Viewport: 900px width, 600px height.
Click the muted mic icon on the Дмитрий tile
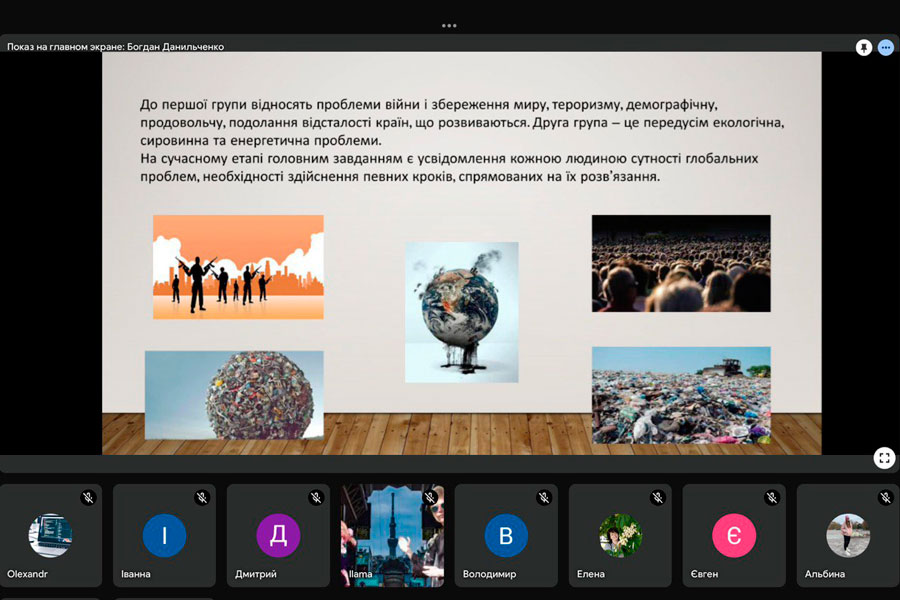(x=316, y=497)
